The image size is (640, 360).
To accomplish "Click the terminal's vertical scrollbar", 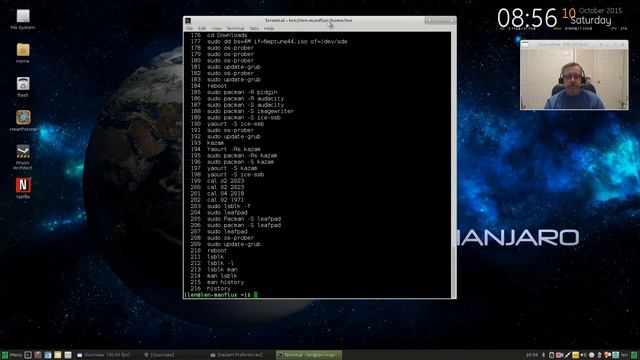I will click(x=453, y=165).
